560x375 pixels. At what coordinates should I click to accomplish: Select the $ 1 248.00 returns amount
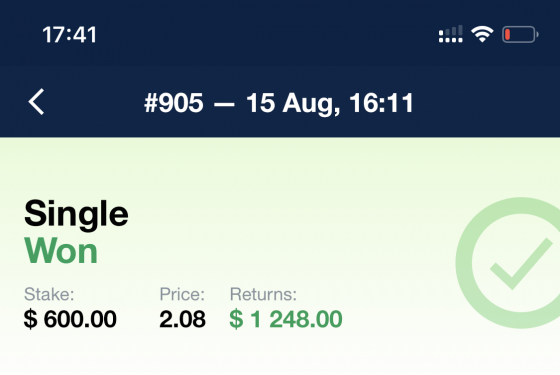pos(286,319)
